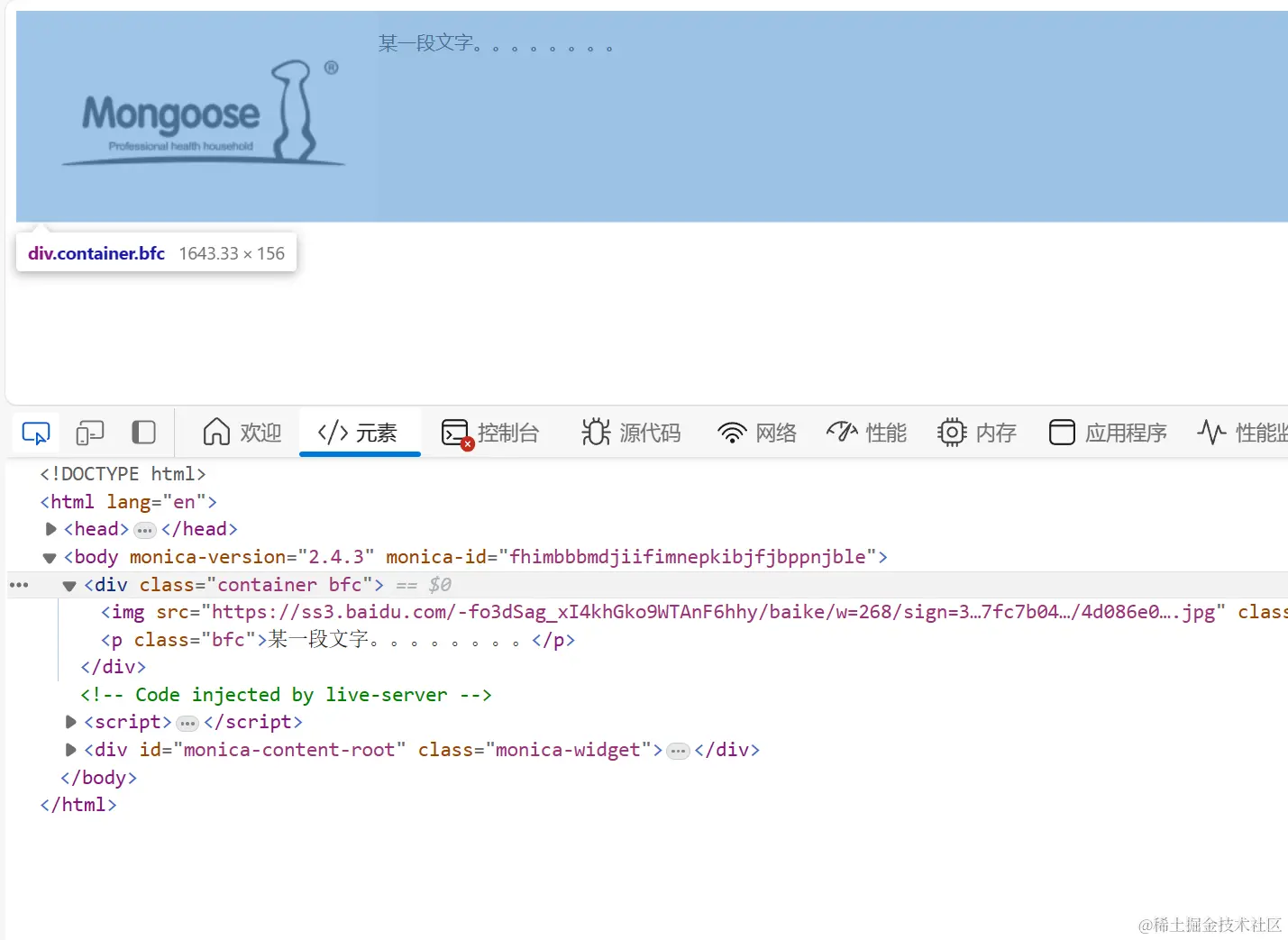Image resolution: width=1288 pixels, height=940 pixels.
Task: Click the ellipsis badge inside script tag
Action: coord(187,723)
